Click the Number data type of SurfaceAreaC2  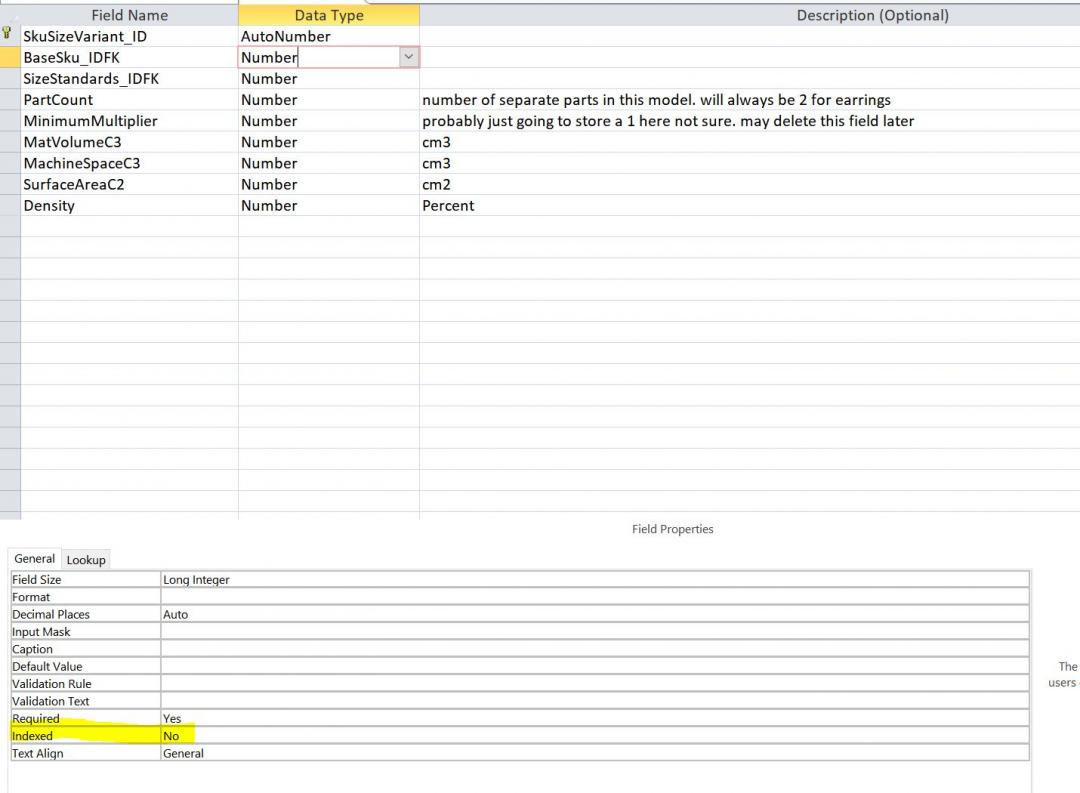click(329, 185)
